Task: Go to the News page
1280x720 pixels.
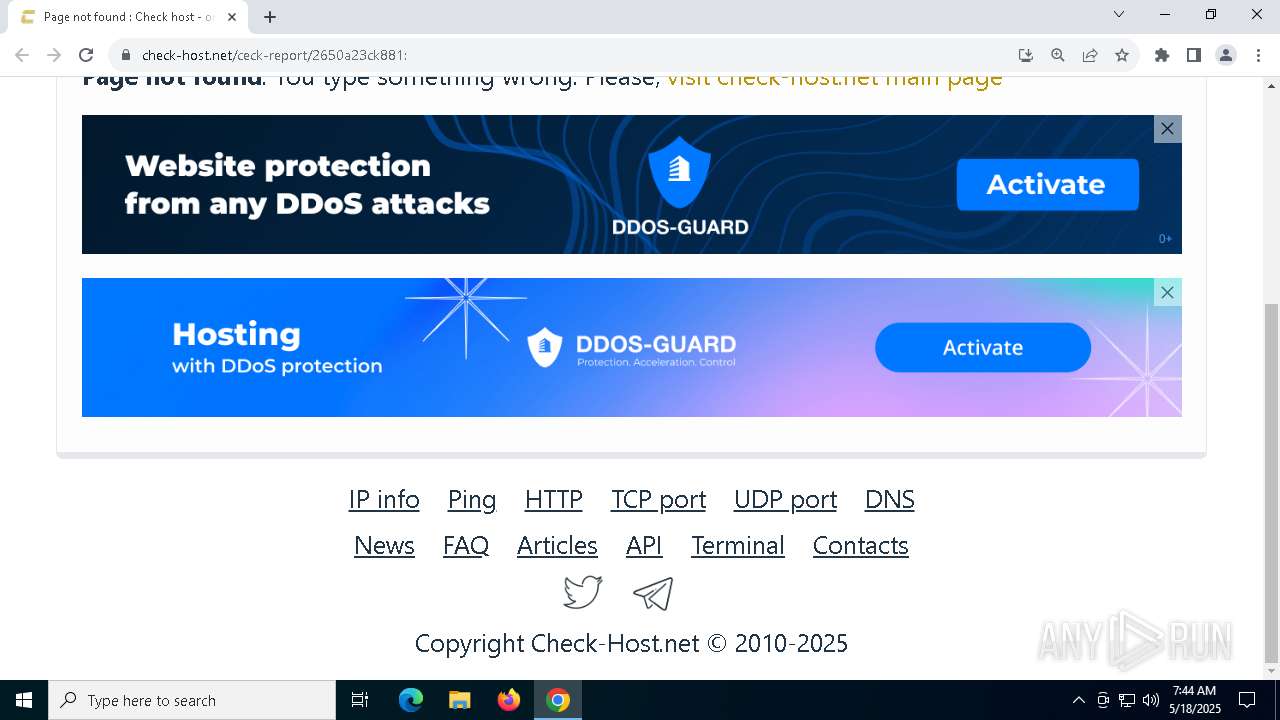Action: tap(384, 545)
